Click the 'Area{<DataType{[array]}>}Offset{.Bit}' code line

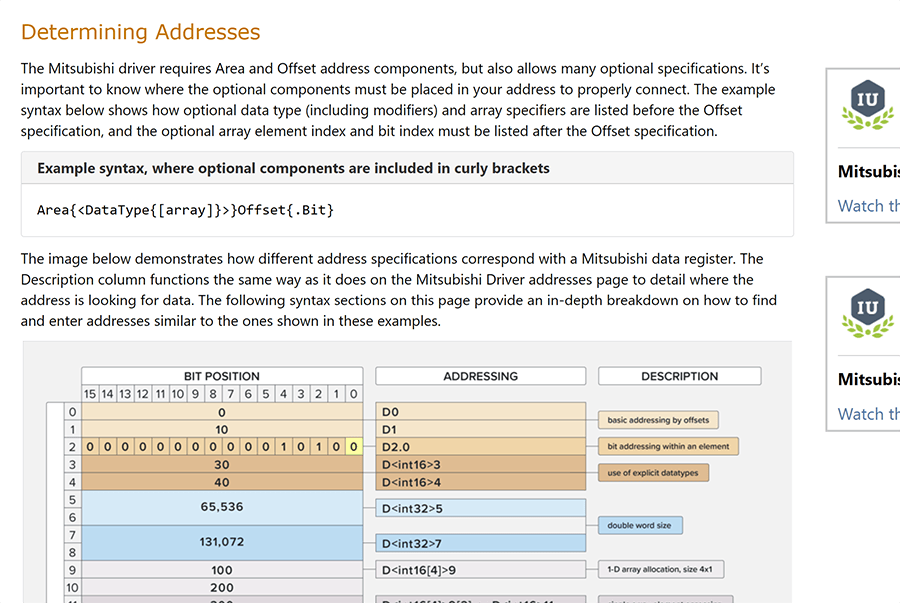click(185, 210)
